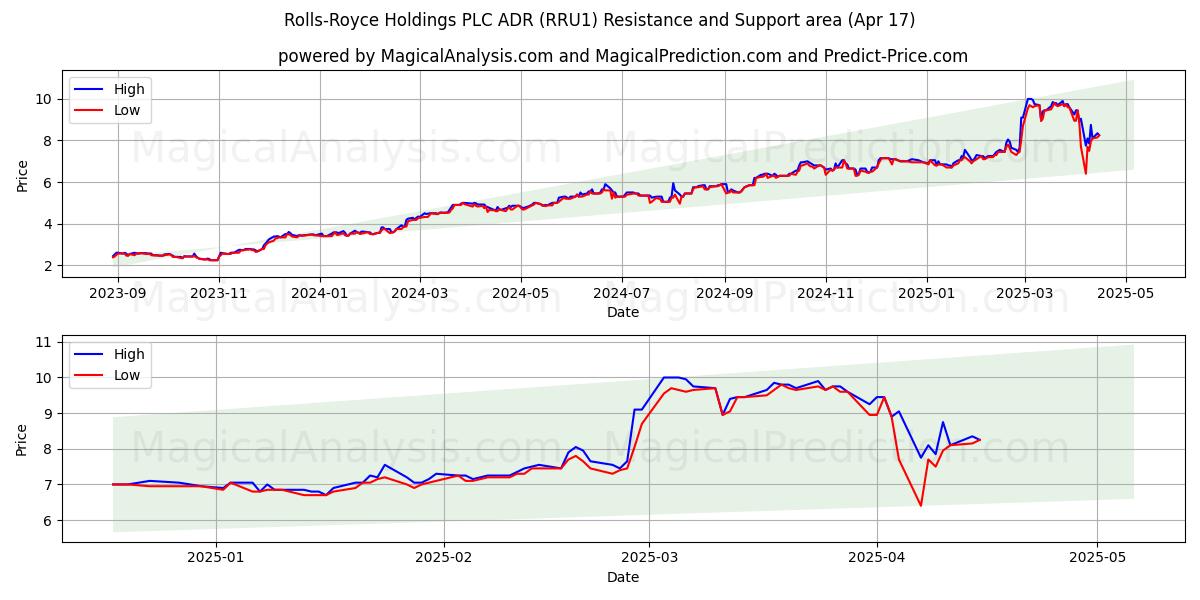Viewport: 1200px width, 600px height.
Task: Click the '2024-01' x-axis label
Action: [320, 295]
